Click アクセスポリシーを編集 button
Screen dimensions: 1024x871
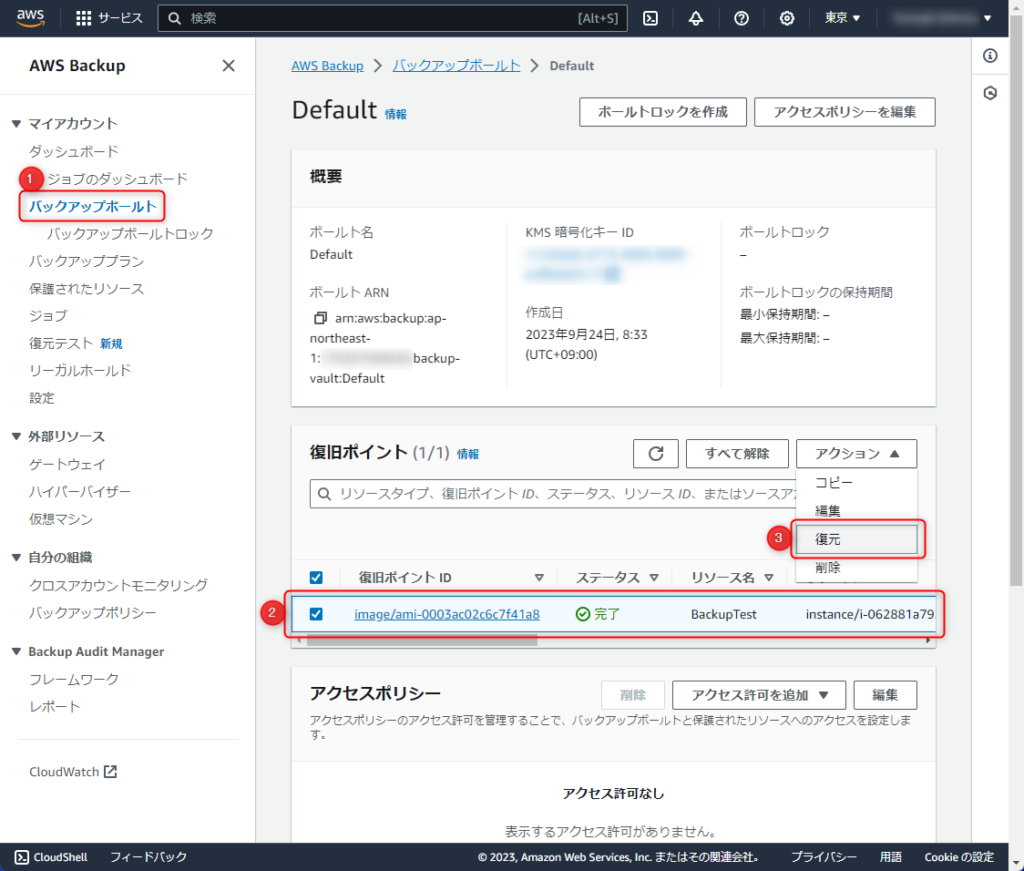[844, 112]
